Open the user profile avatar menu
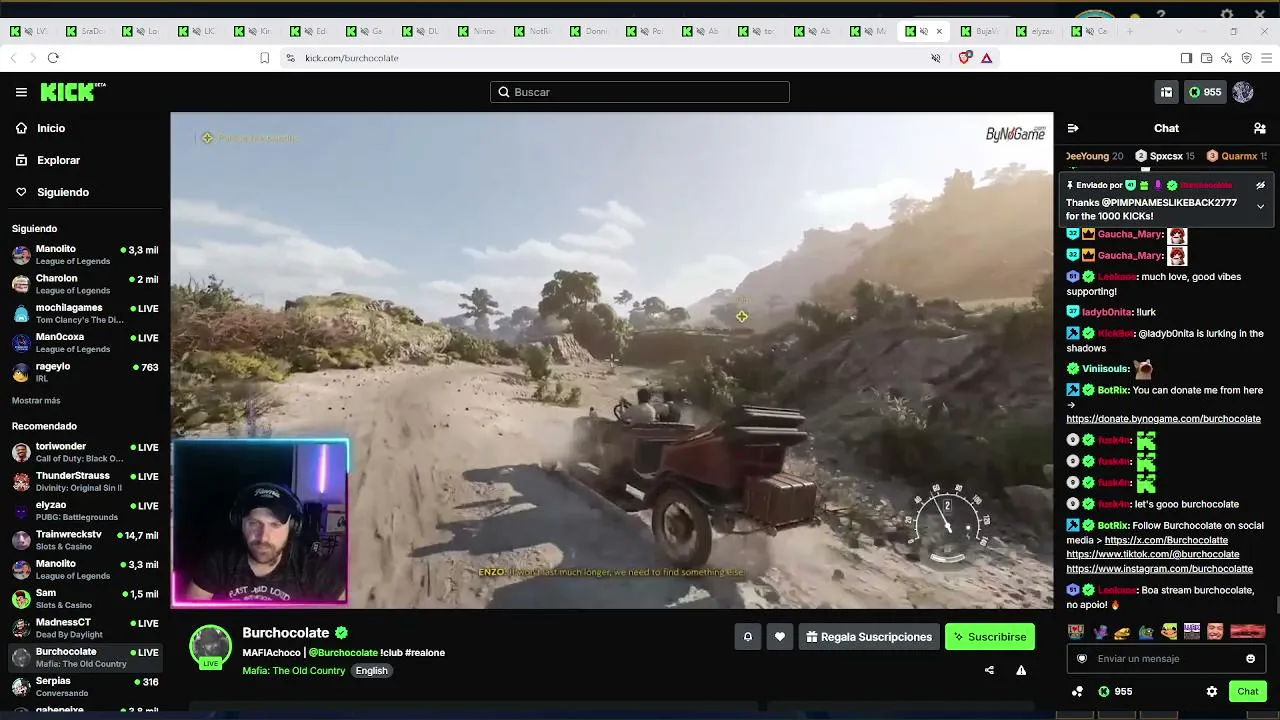 pyautogui.click(x=1243, y=92)
